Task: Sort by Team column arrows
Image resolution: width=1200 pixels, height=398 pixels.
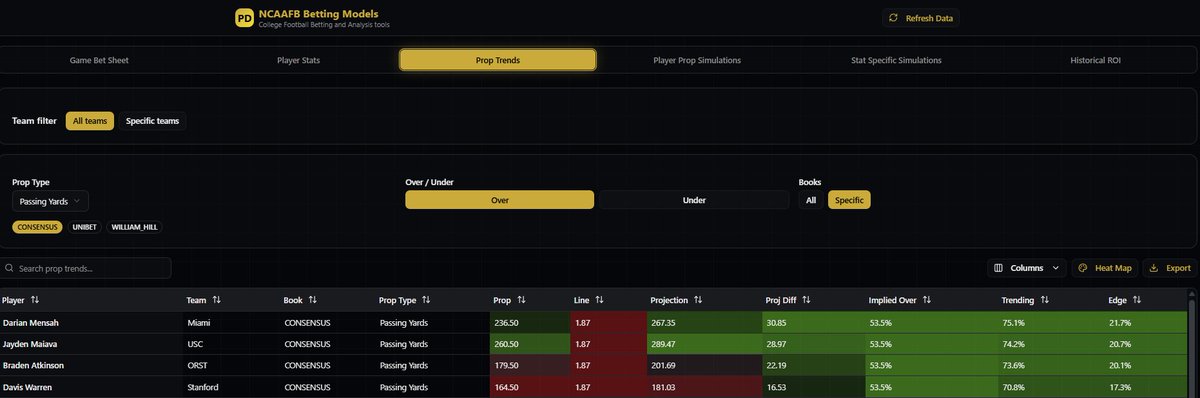Action: click(216, 299)
